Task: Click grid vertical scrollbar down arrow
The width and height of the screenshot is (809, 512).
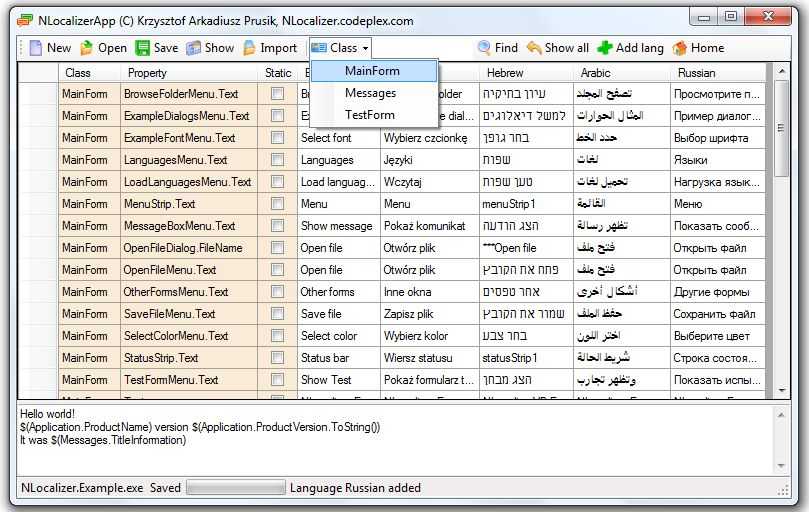Action: 781,391
